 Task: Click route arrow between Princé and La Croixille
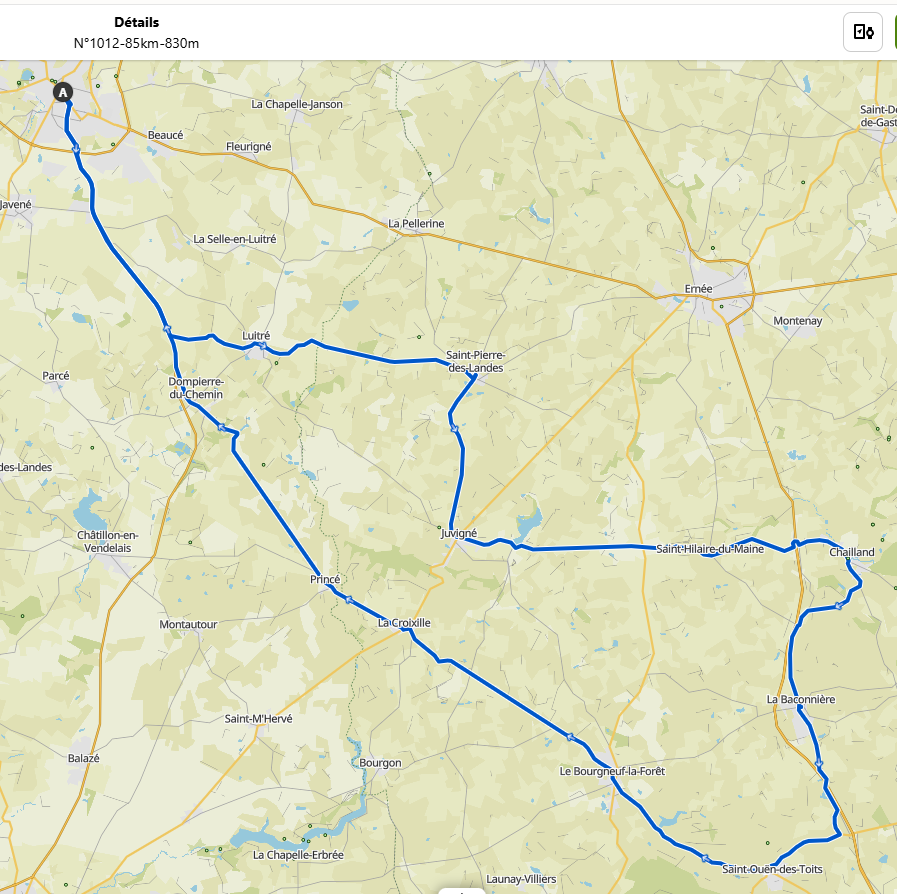(x=348, y=599)
